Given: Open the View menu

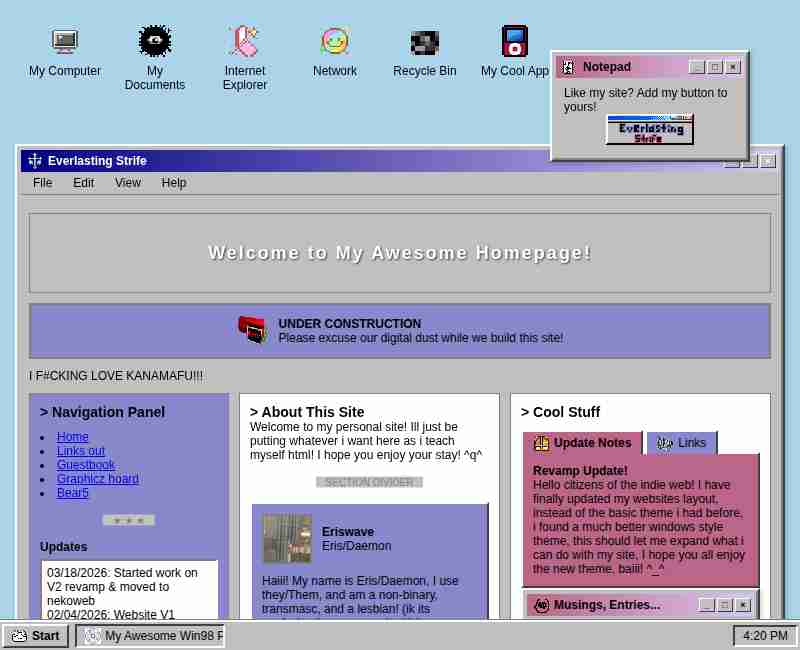Looking at the screenshot, I should click(128, 183).
